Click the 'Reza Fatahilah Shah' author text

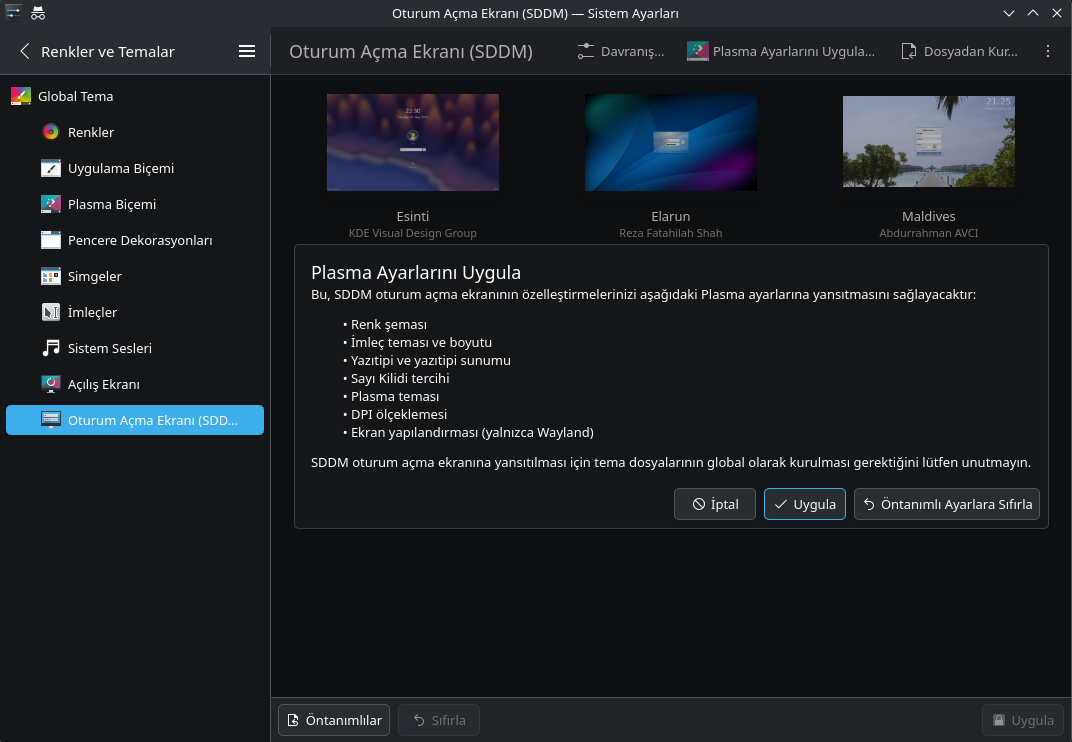pos(671,233)
